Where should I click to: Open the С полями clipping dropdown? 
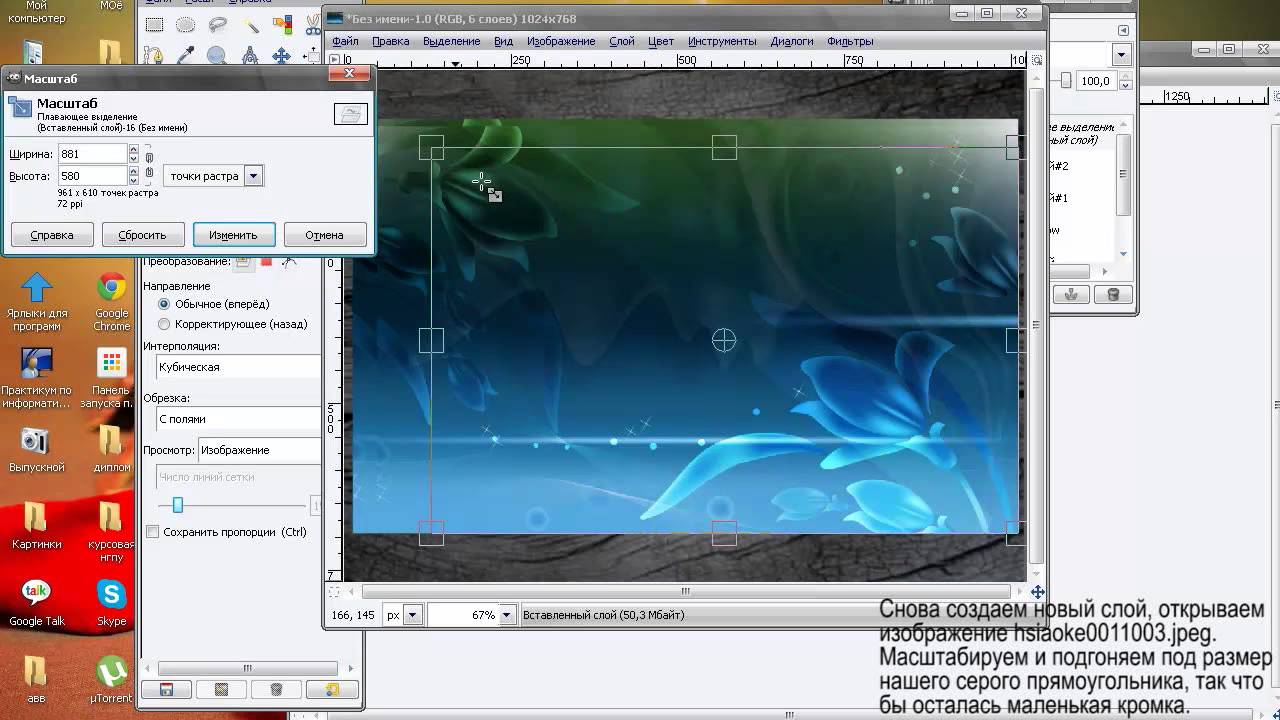(x=238, y=419)
